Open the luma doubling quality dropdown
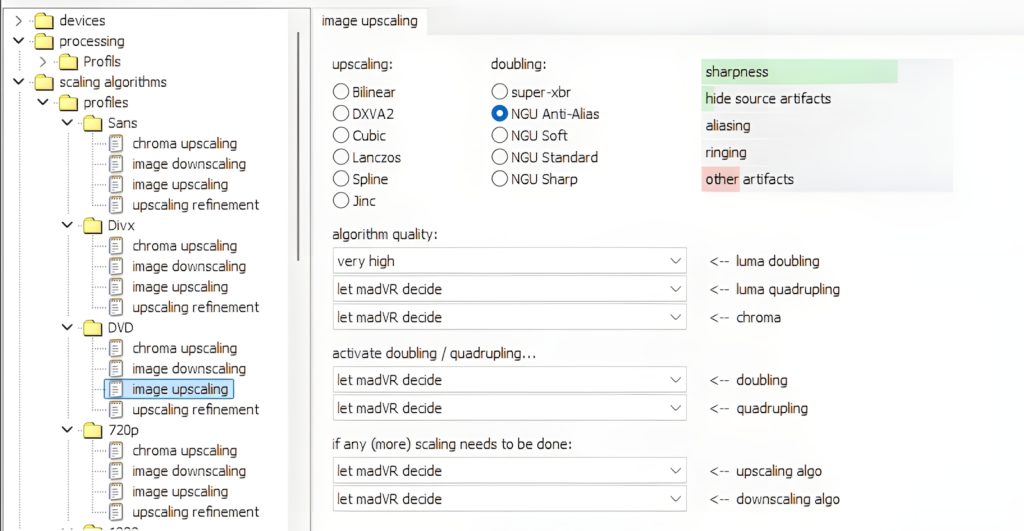 coord(509,261)
